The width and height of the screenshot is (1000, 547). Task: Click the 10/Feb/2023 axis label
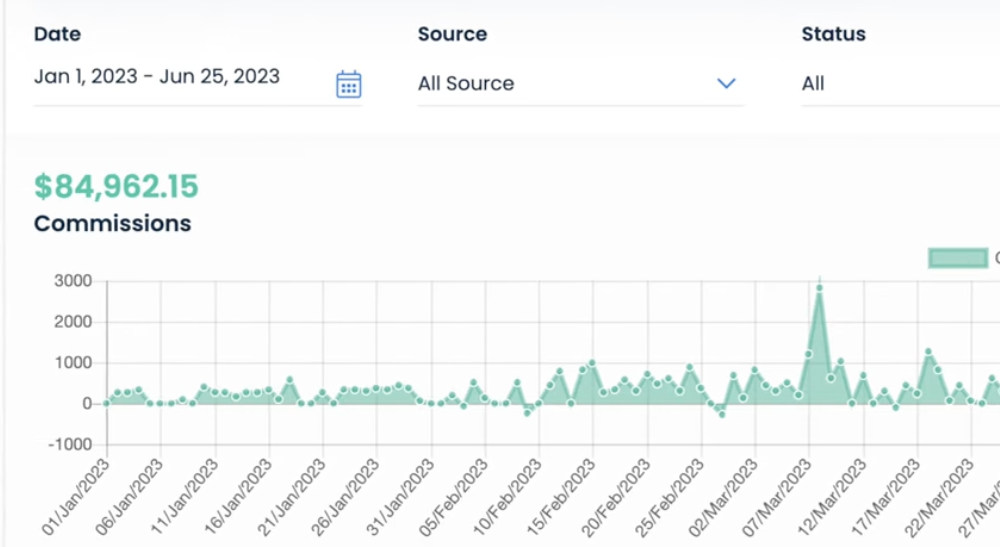508,497
